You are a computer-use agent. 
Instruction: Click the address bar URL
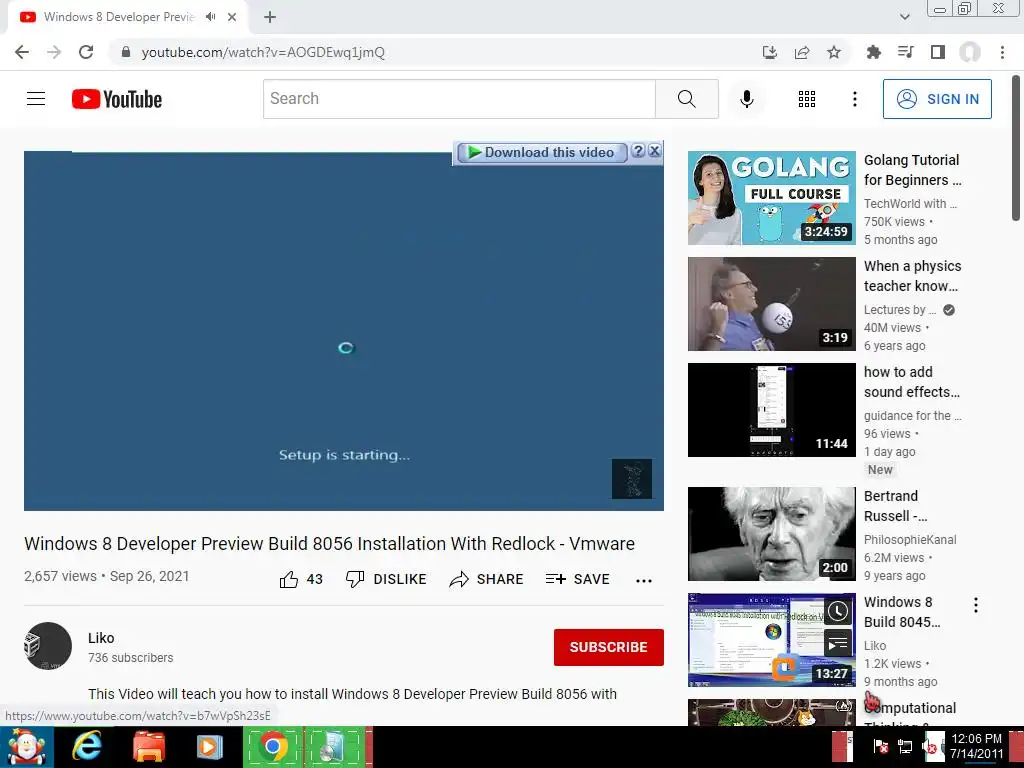[x=263, y=52]
